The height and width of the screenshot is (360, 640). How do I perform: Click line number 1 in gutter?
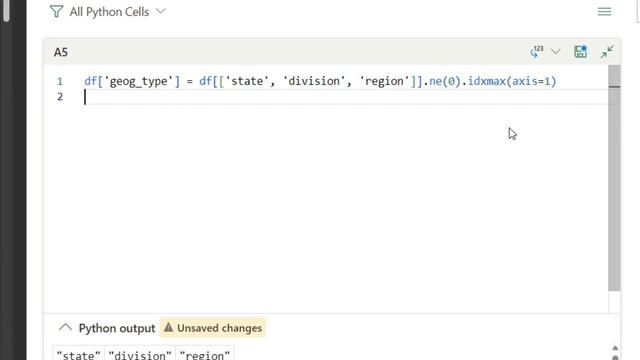[x=60, y=81]
